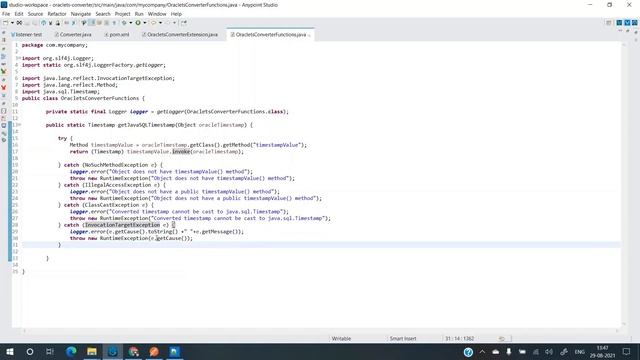Switch to OracletsConverterExtension.java tab
The image size is (640, 360).
pos(180,35)
